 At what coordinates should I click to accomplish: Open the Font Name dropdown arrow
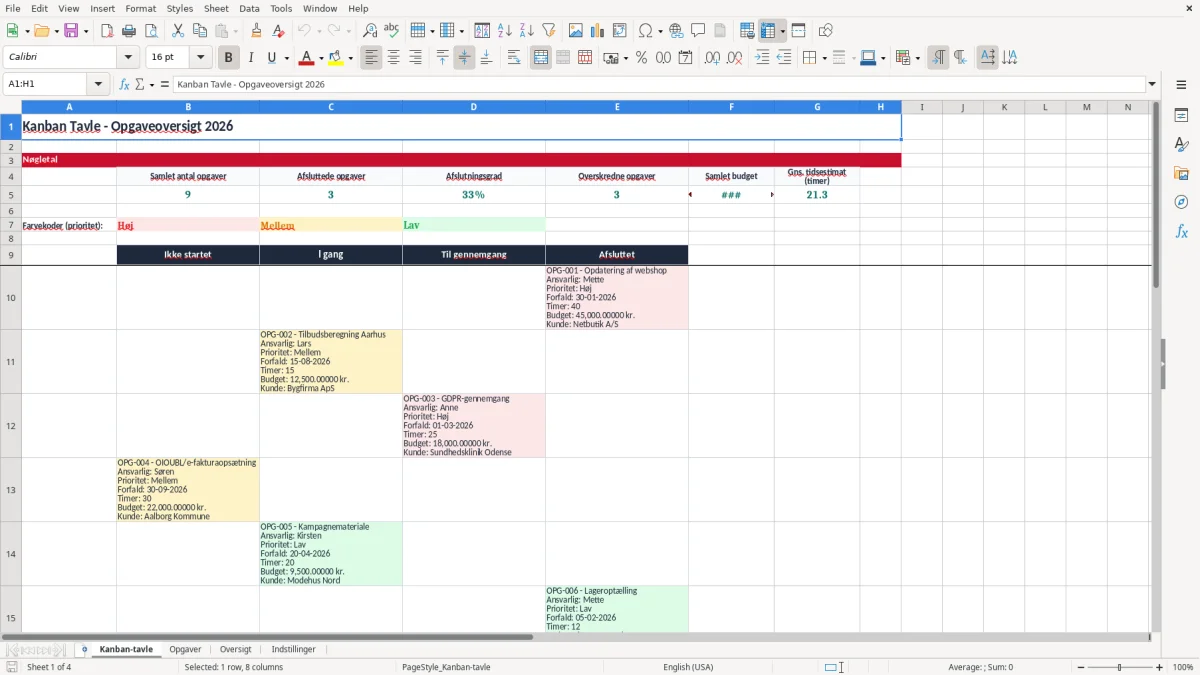[128, 58]
